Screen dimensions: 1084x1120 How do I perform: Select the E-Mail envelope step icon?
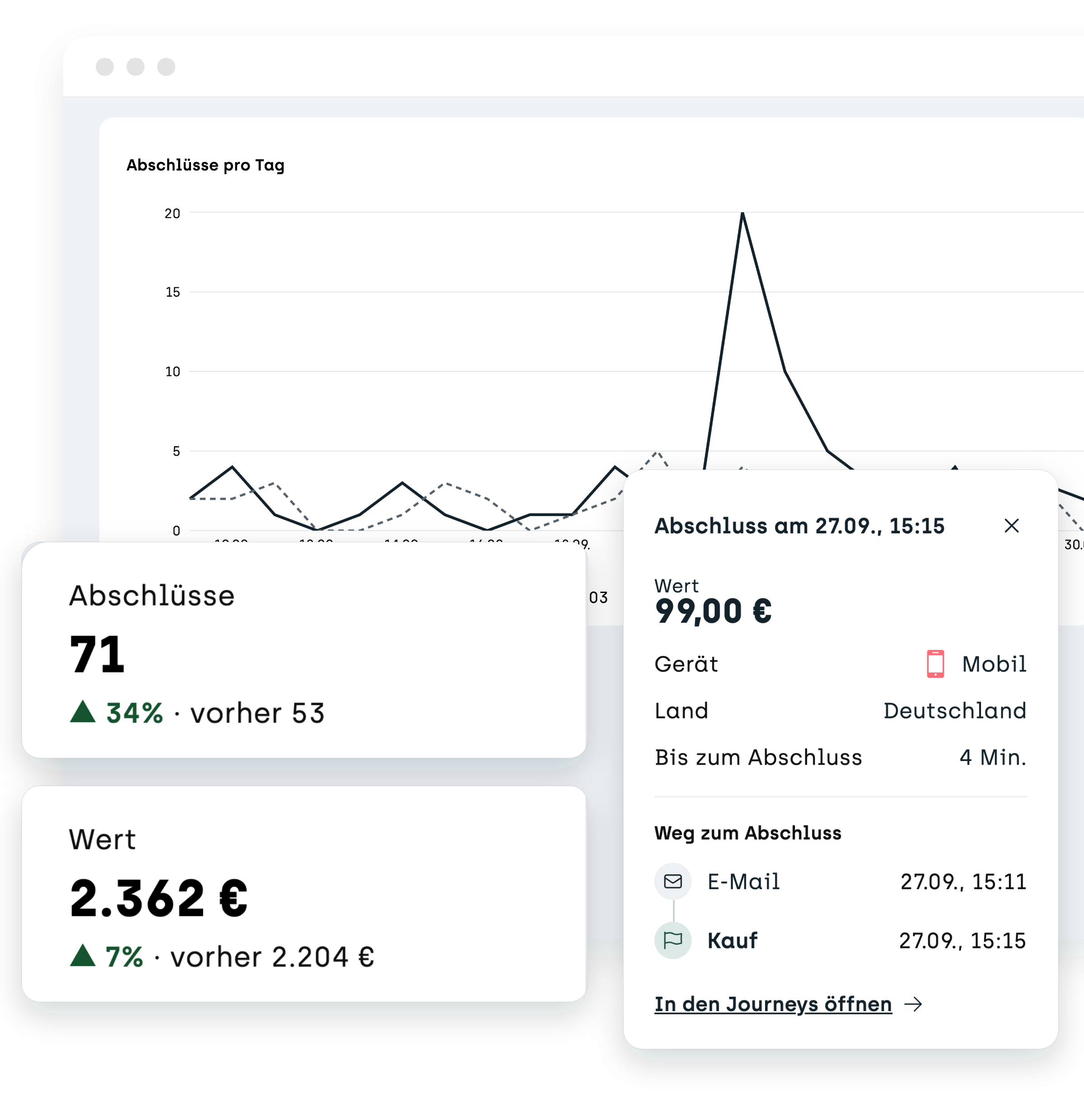pos(673,881)
